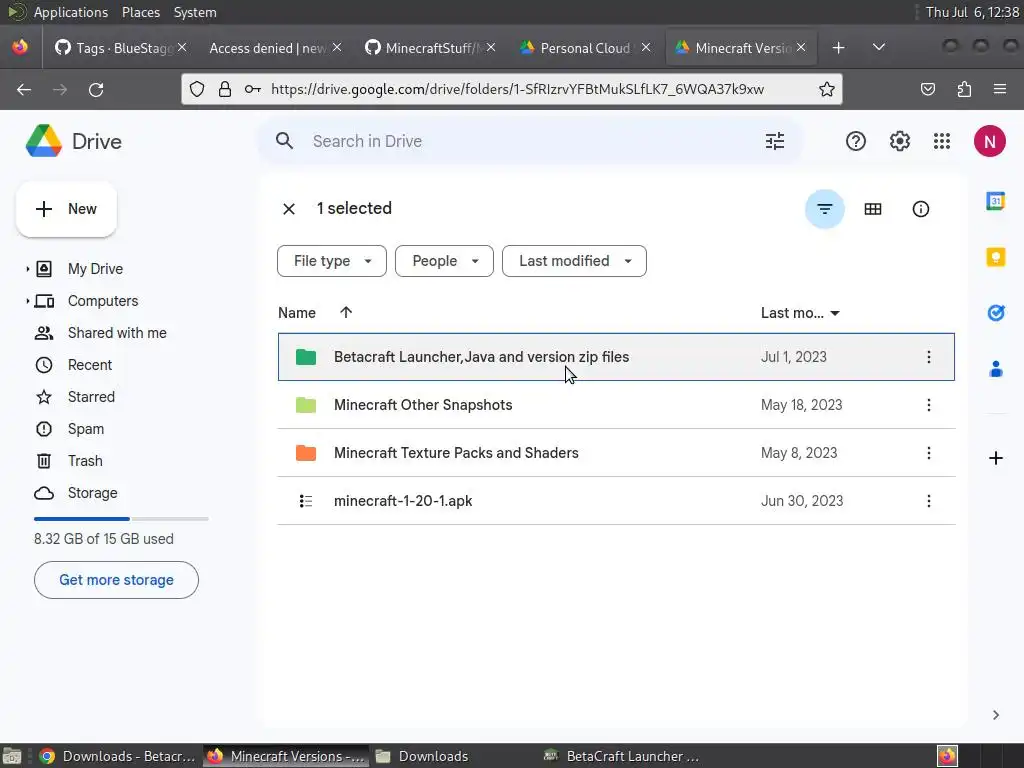Open Contacts side panel icon
The width and height of the screenshot is (1024, 768).
(995, 369)
